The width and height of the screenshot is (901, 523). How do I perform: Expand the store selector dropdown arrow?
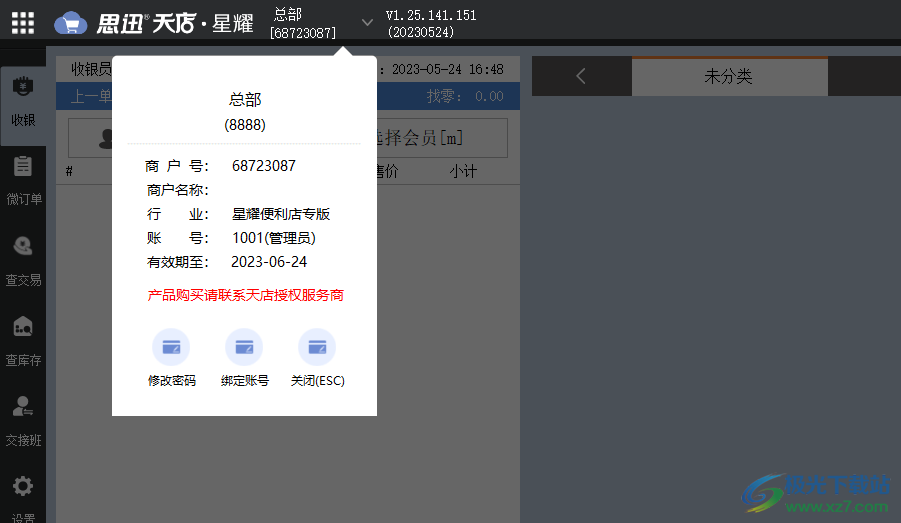point(367,22)
